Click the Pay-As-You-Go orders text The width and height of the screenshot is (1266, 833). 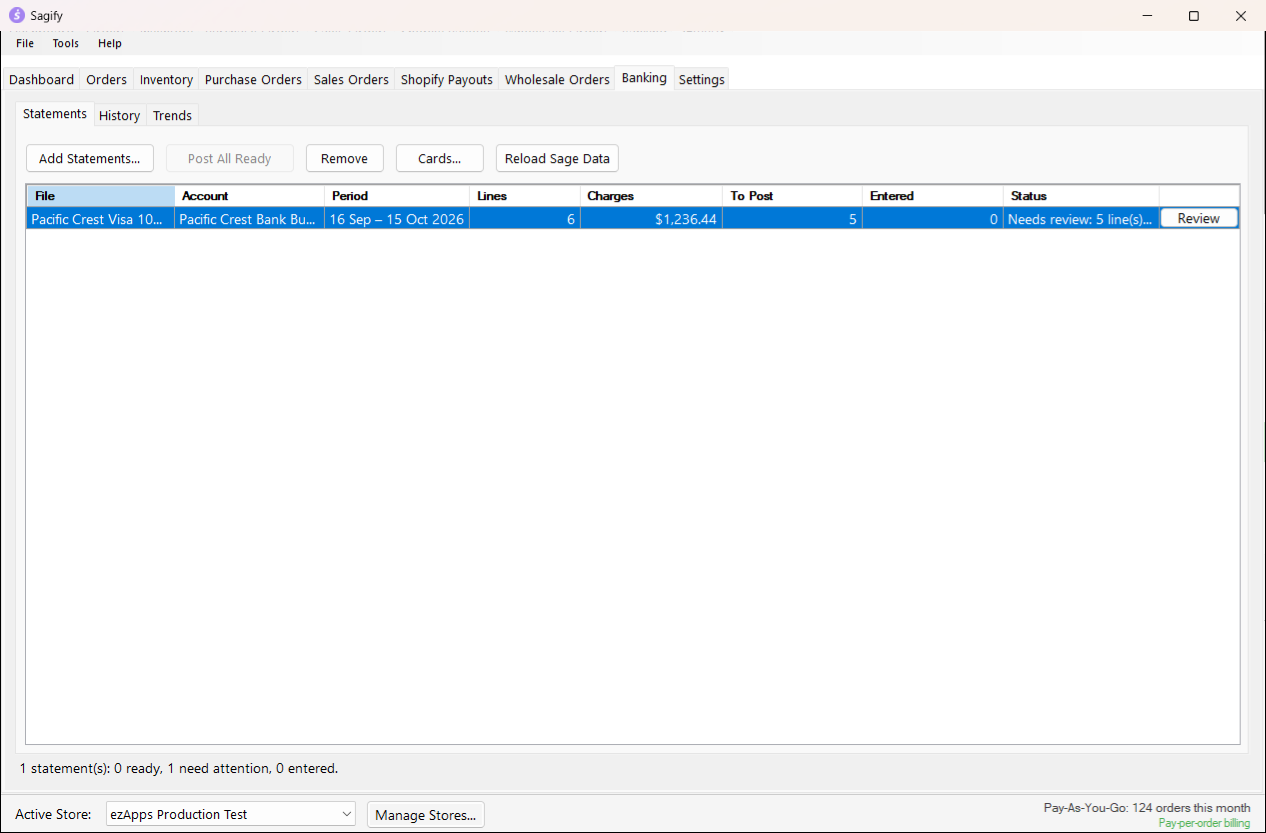[x=1147, y=808]
